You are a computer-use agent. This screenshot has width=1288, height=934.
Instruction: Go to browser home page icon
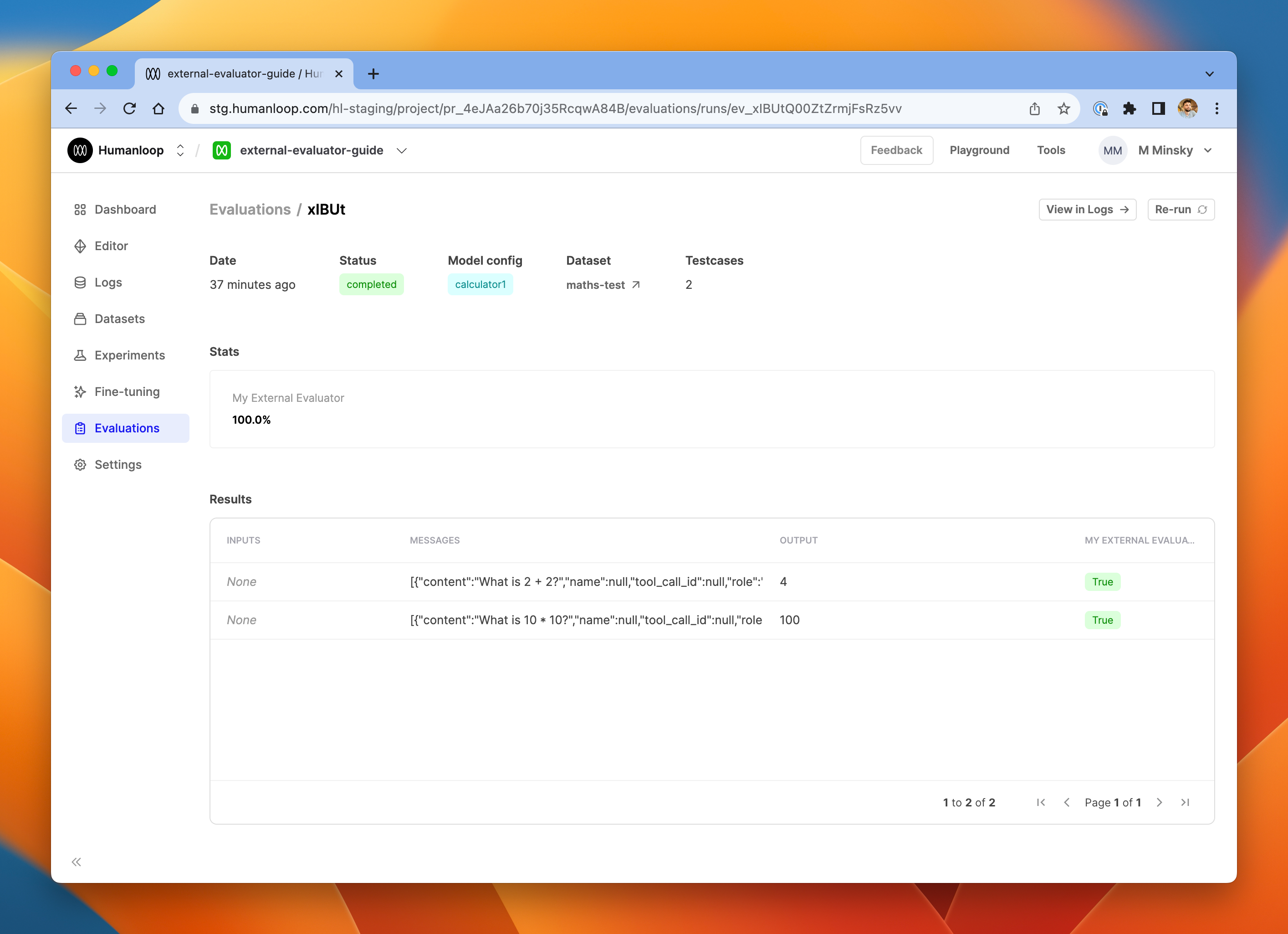pos(158,108)
